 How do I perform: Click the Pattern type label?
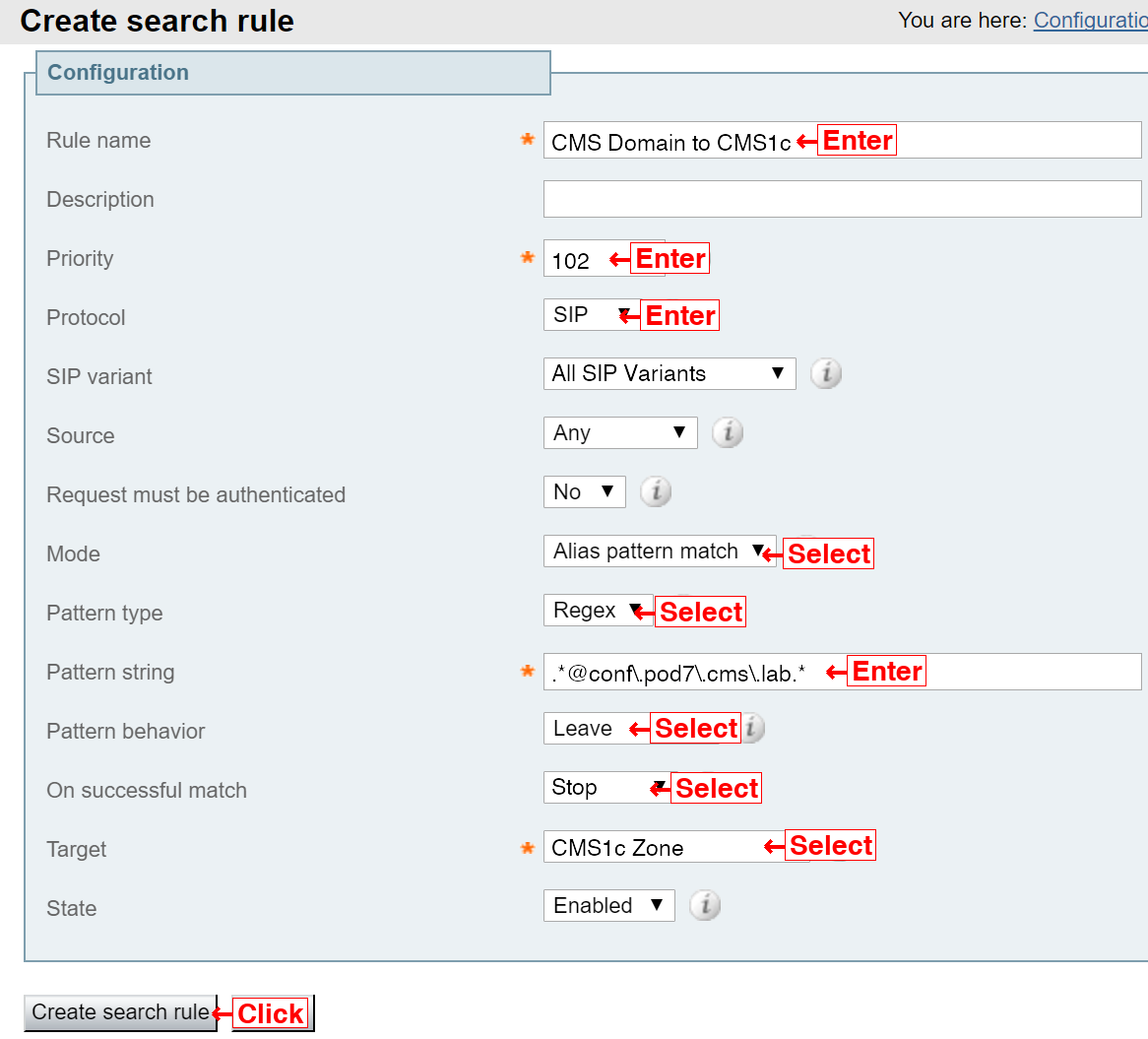(x=104, y=613)
